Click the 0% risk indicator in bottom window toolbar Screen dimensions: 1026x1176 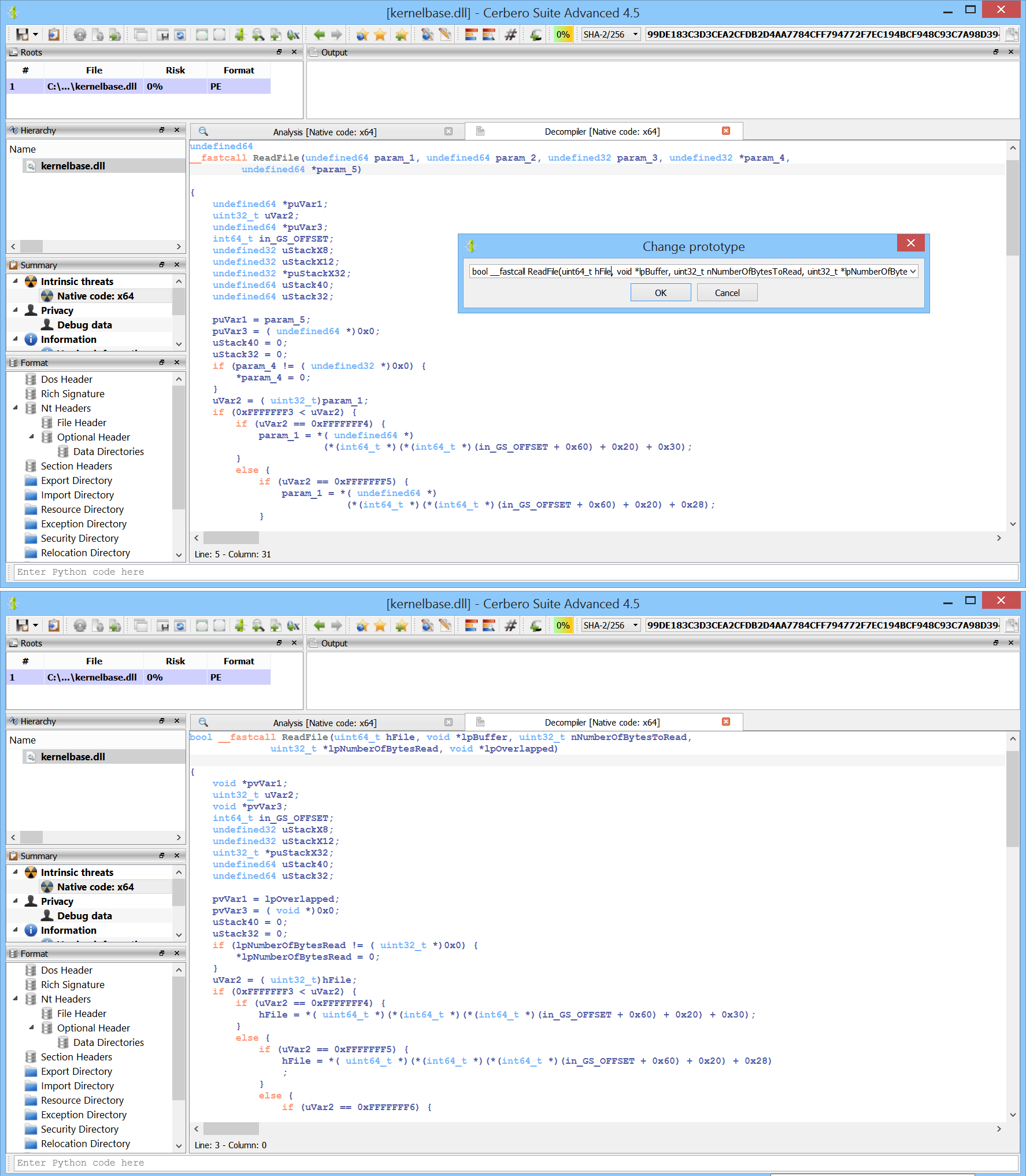point(563,626)
